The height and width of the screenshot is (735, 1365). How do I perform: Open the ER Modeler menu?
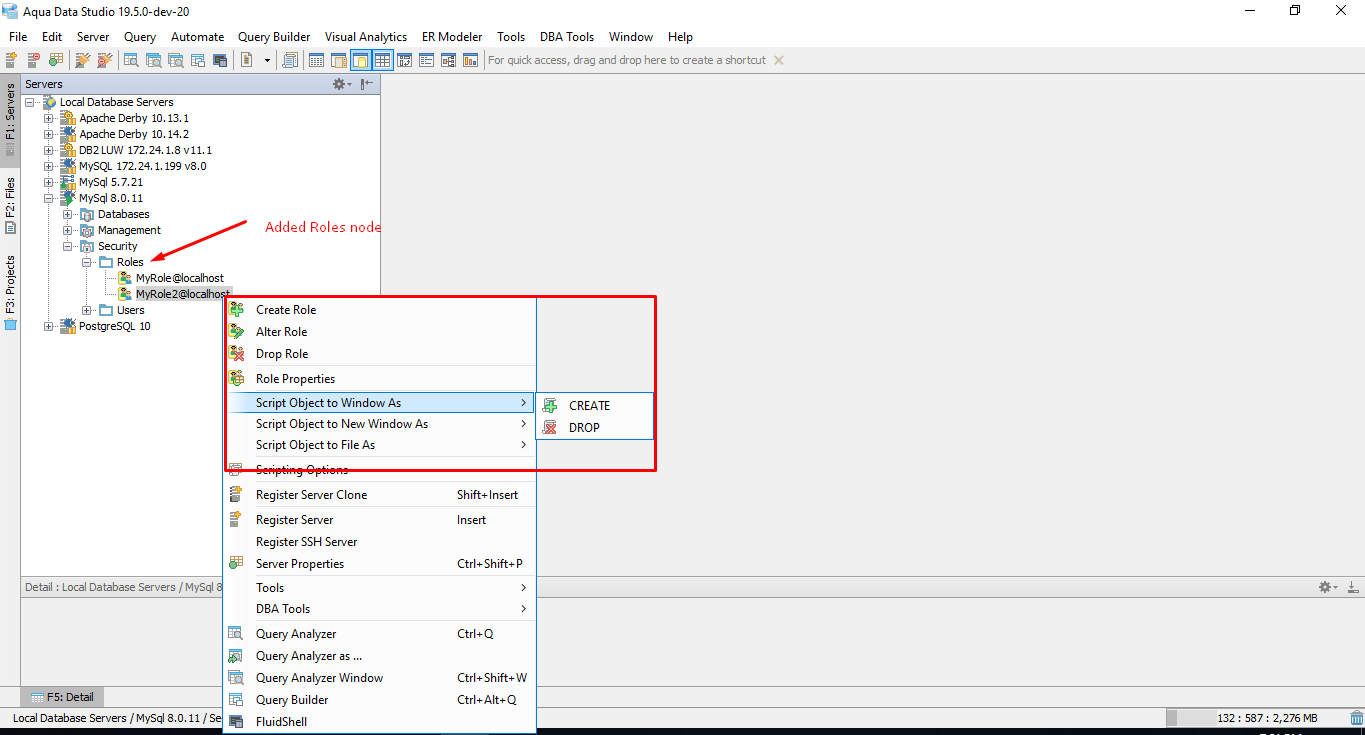coord(452,37)
